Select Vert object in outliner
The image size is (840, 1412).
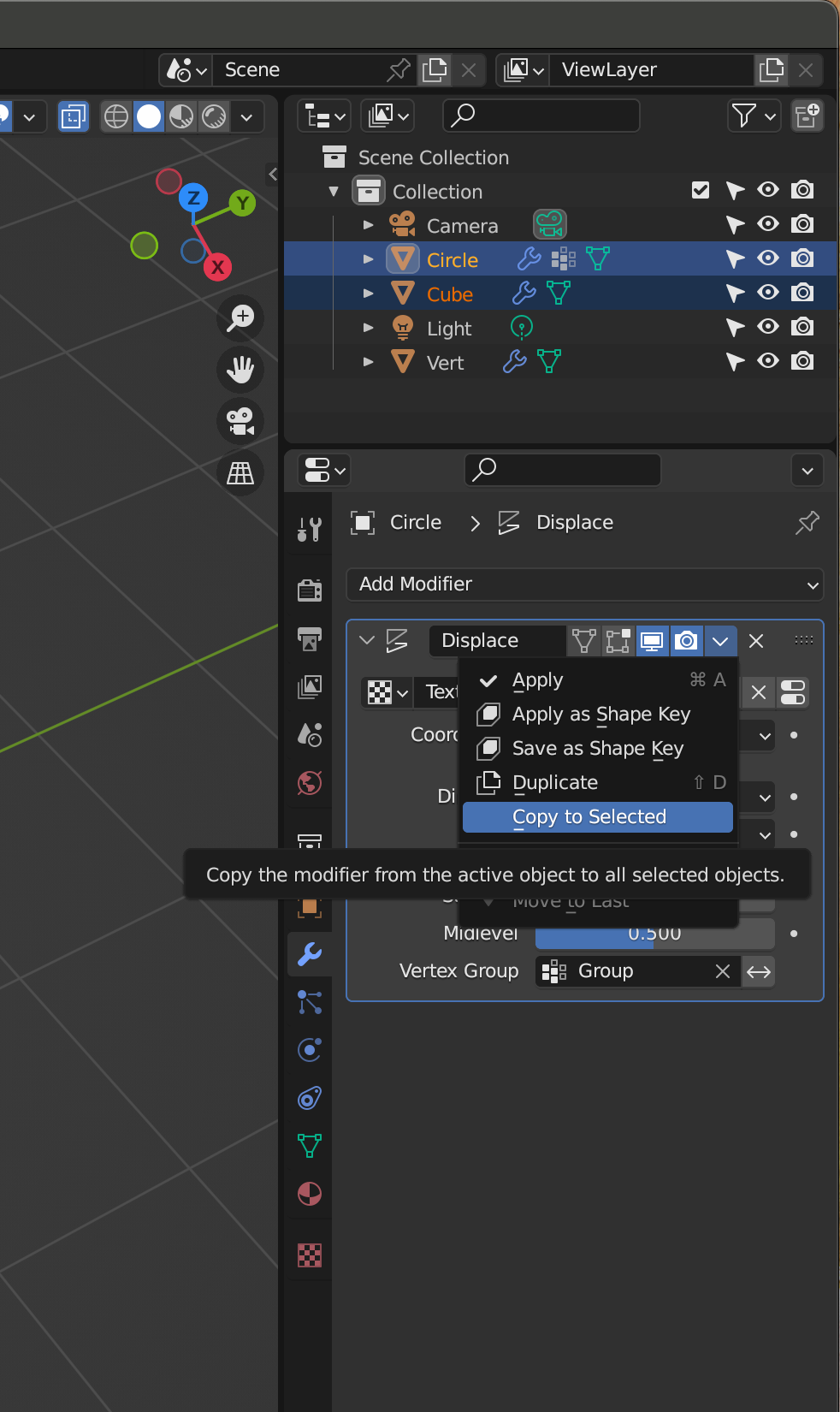pyautogui.click(x=445, y=363)
